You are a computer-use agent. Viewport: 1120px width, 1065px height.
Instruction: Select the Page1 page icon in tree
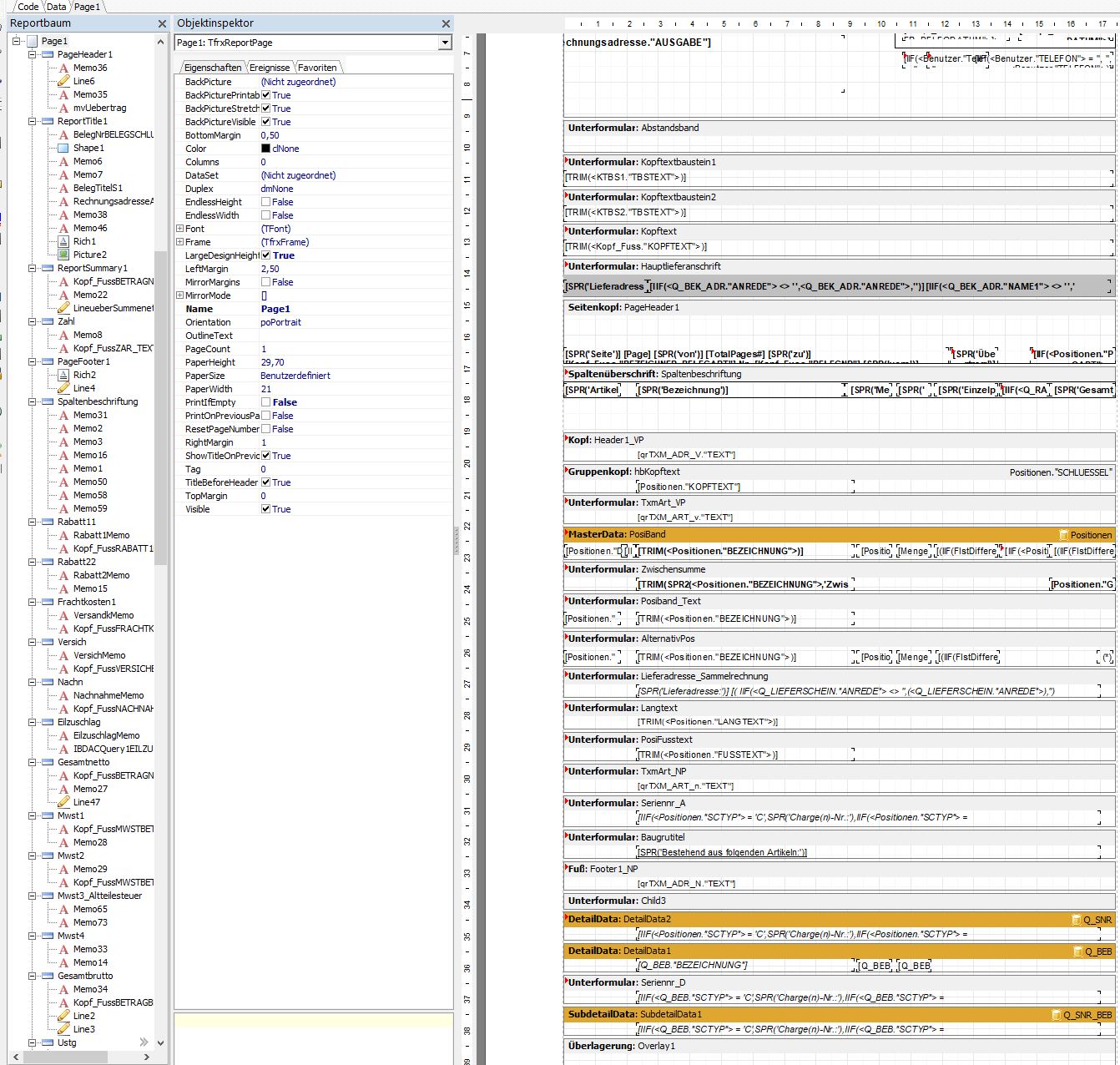click(x=33, y=41)
